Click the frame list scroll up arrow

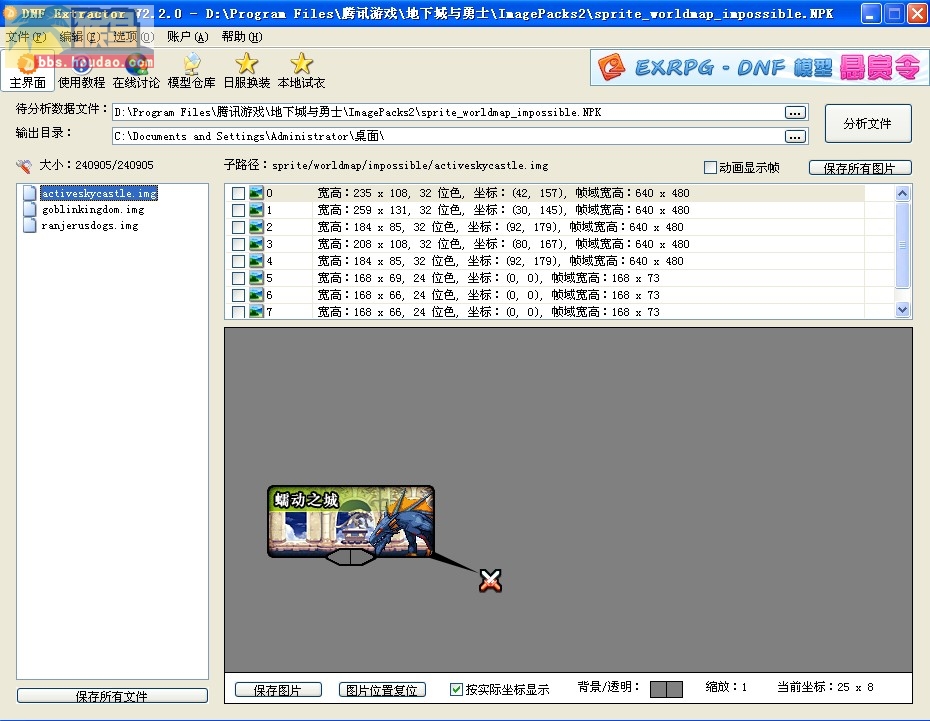[902, 193]
